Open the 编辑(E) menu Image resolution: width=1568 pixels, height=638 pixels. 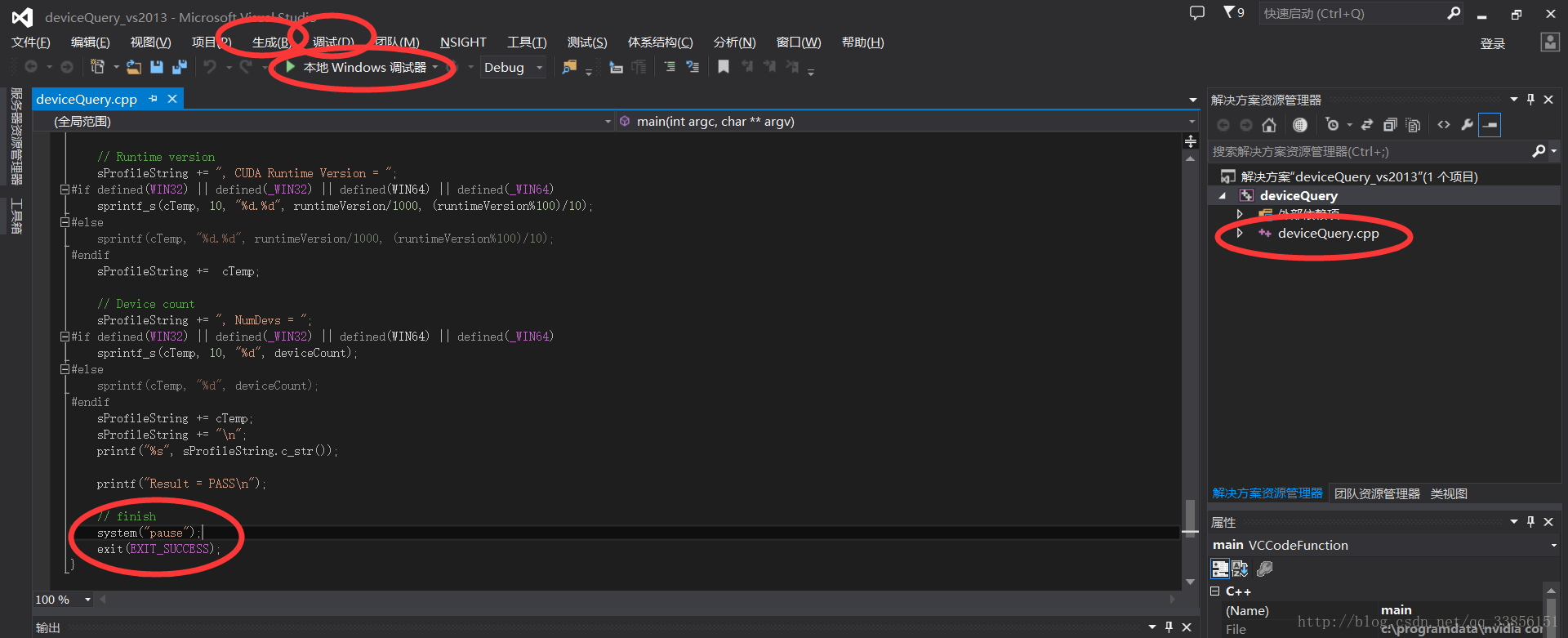click(90, 42)
